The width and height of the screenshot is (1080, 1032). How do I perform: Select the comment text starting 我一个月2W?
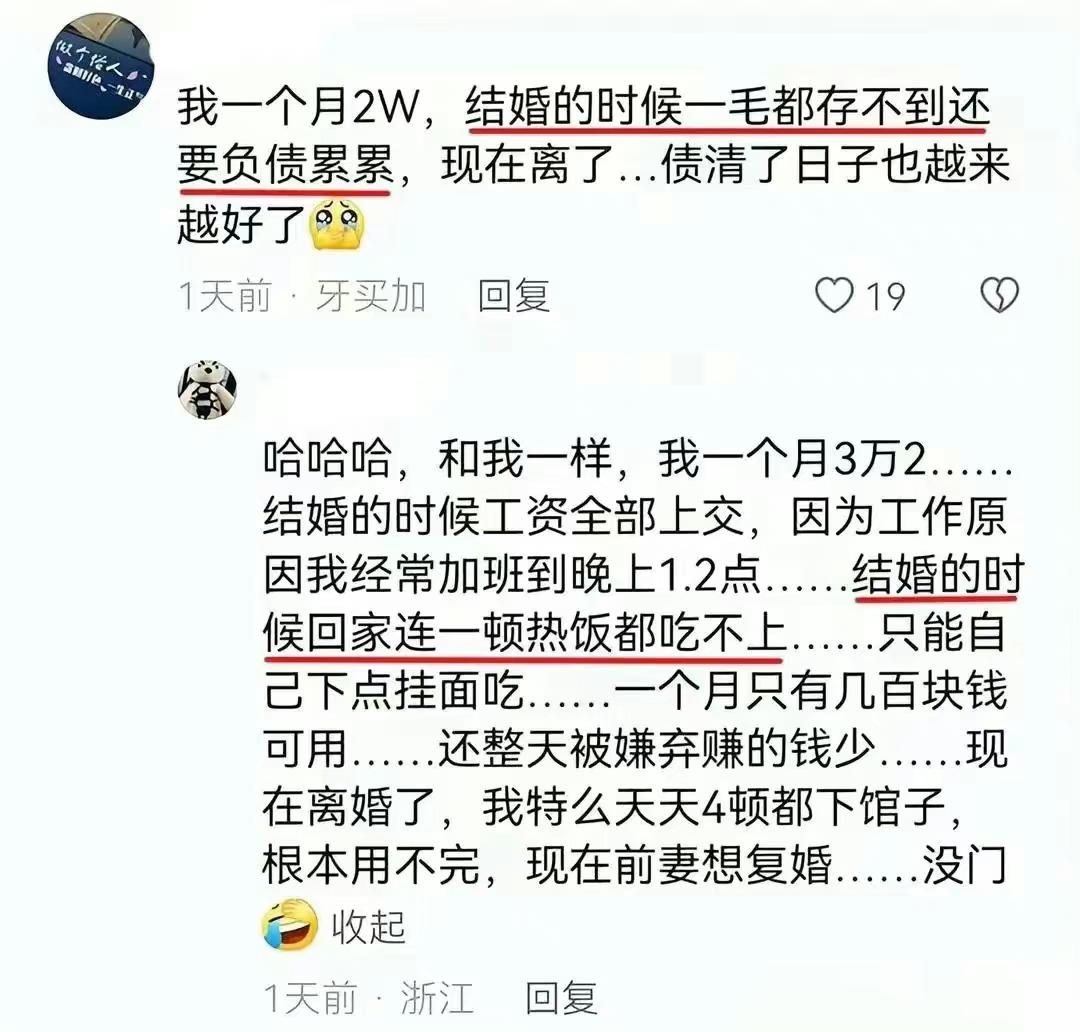(x=594, y=166)
